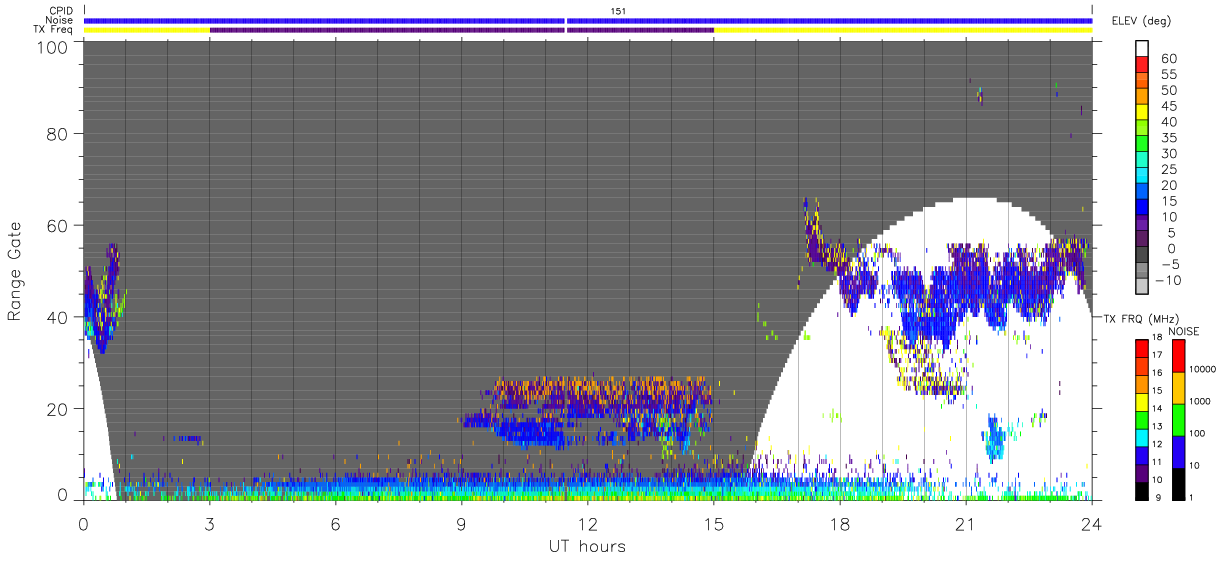
Task: Pick the red ELEV swatch between 60 and 55
Action: [x=1144, y=66]
